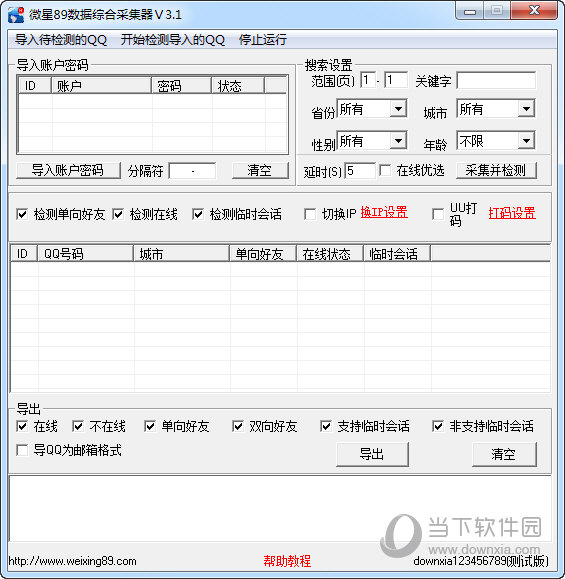Image resolution: width=565 pixels, height=579 pixels.
Task: Open the 省份 dropdown
Action: [x=372, y=109]
